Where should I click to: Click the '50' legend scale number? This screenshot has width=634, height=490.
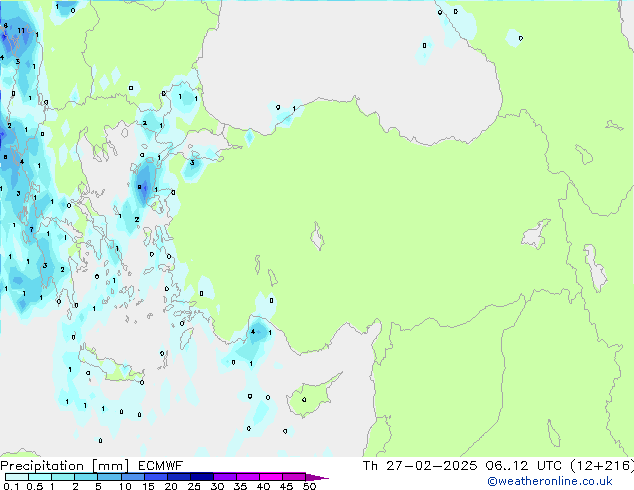pos(309,486)
